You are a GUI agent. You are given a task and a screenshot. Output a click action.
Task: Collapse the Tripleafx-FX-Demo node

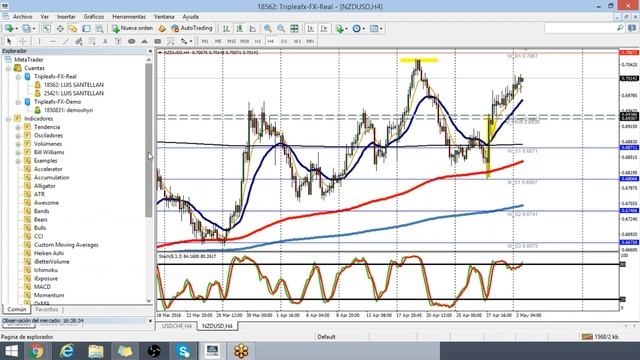pos(18,102)
